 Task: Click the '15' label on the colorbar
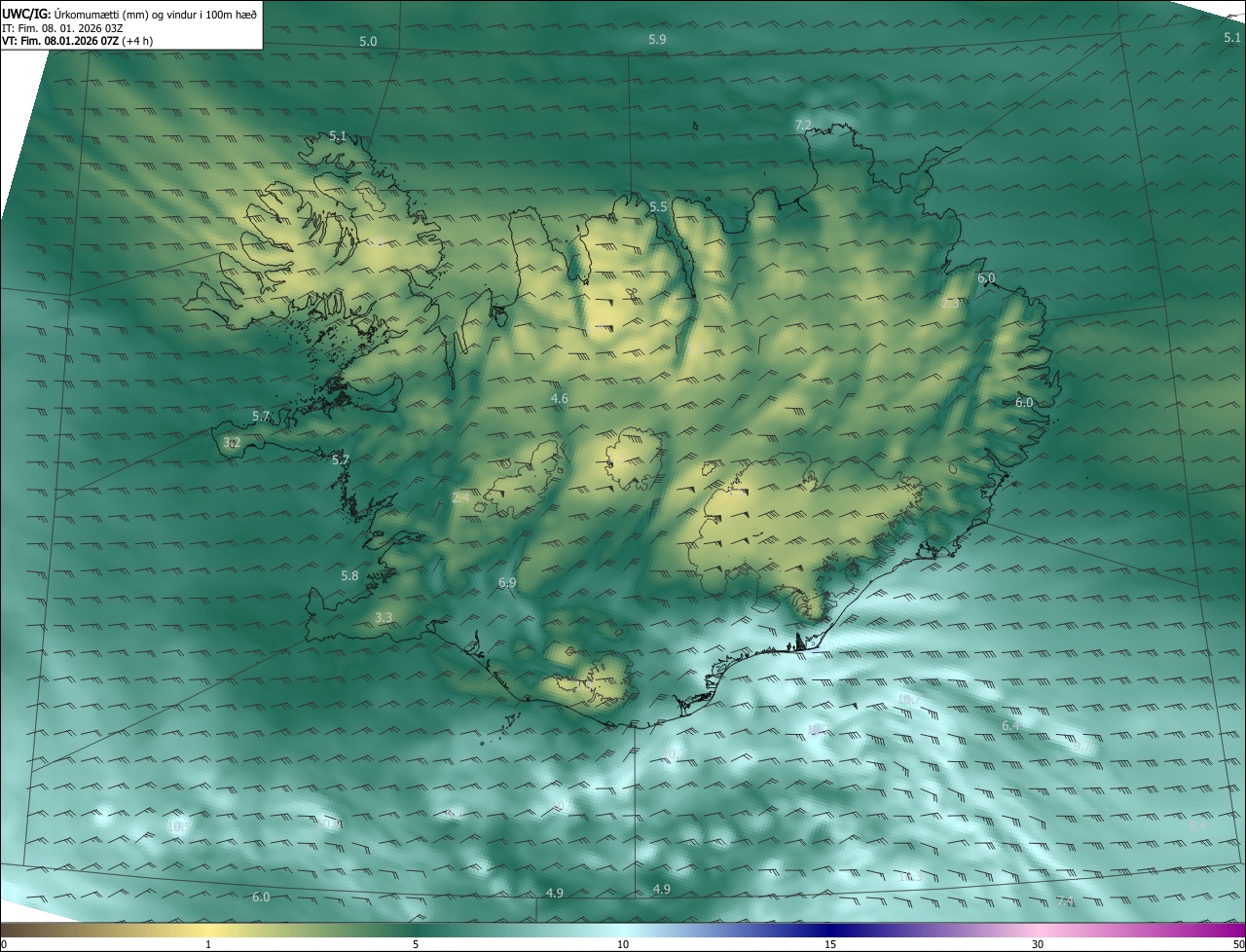[830, 945]
